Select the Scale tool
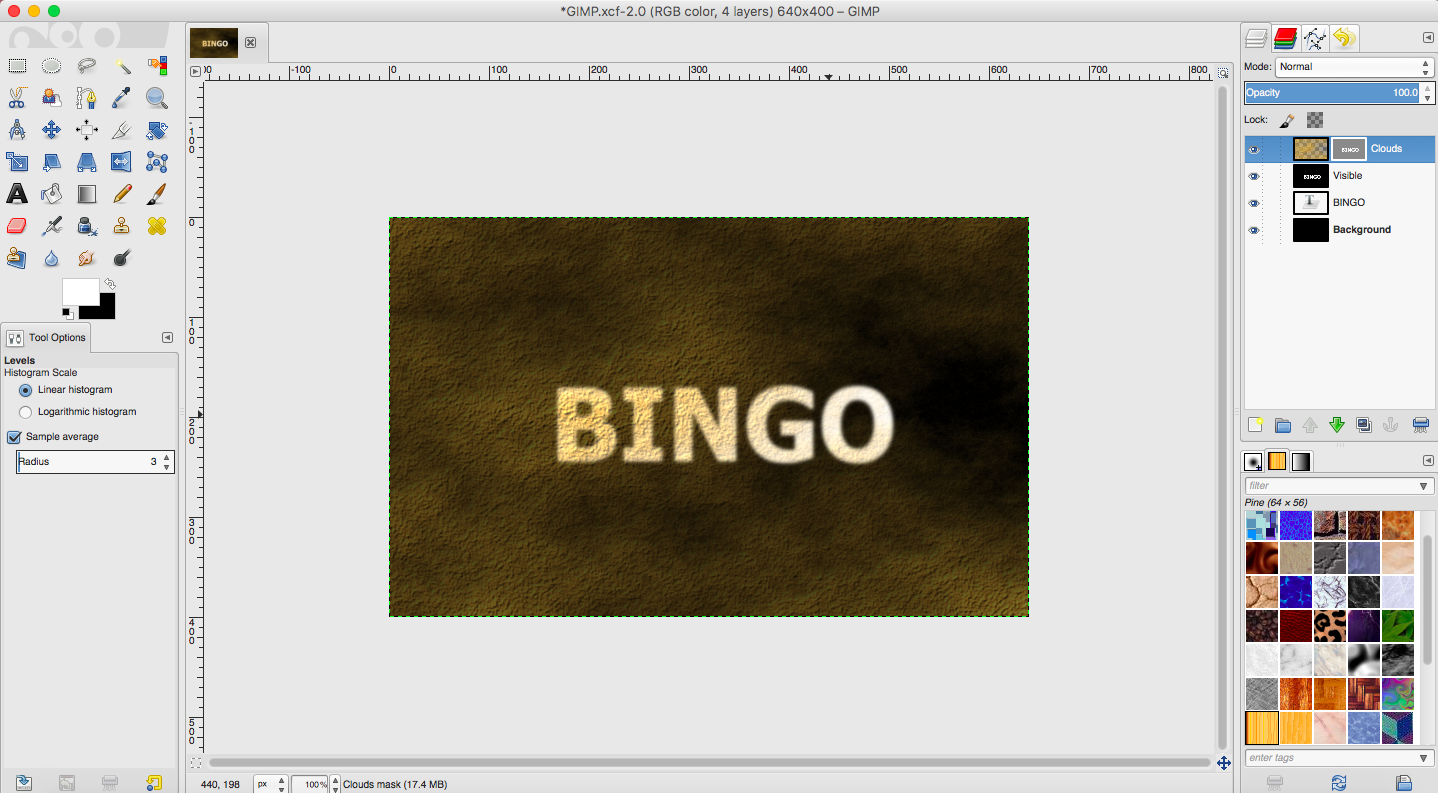The image size is (1438, 793). [x=17, y=162]
